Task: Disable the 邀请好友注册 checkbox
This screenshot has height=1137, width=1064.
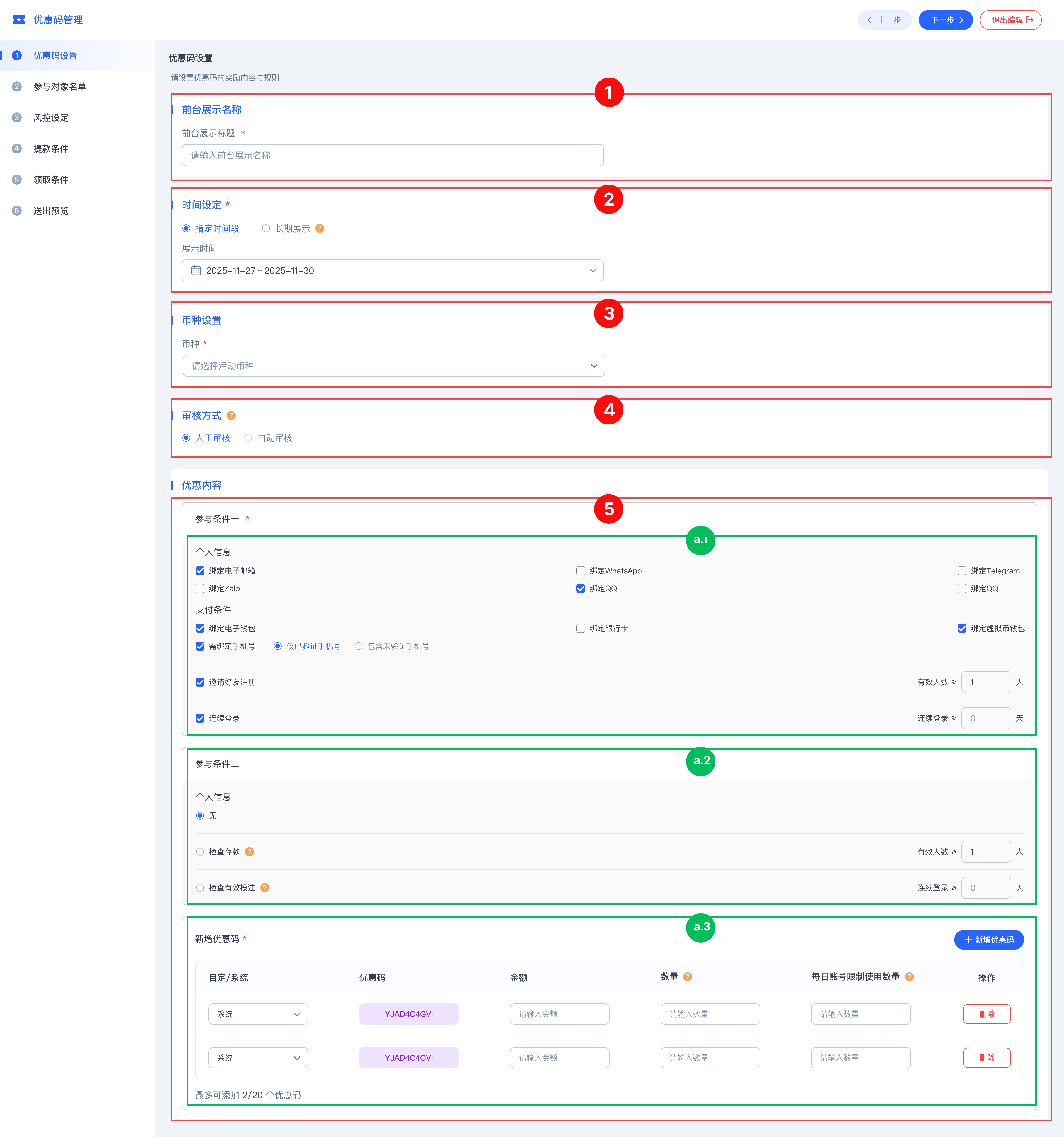Action: [x=200, y=682]
